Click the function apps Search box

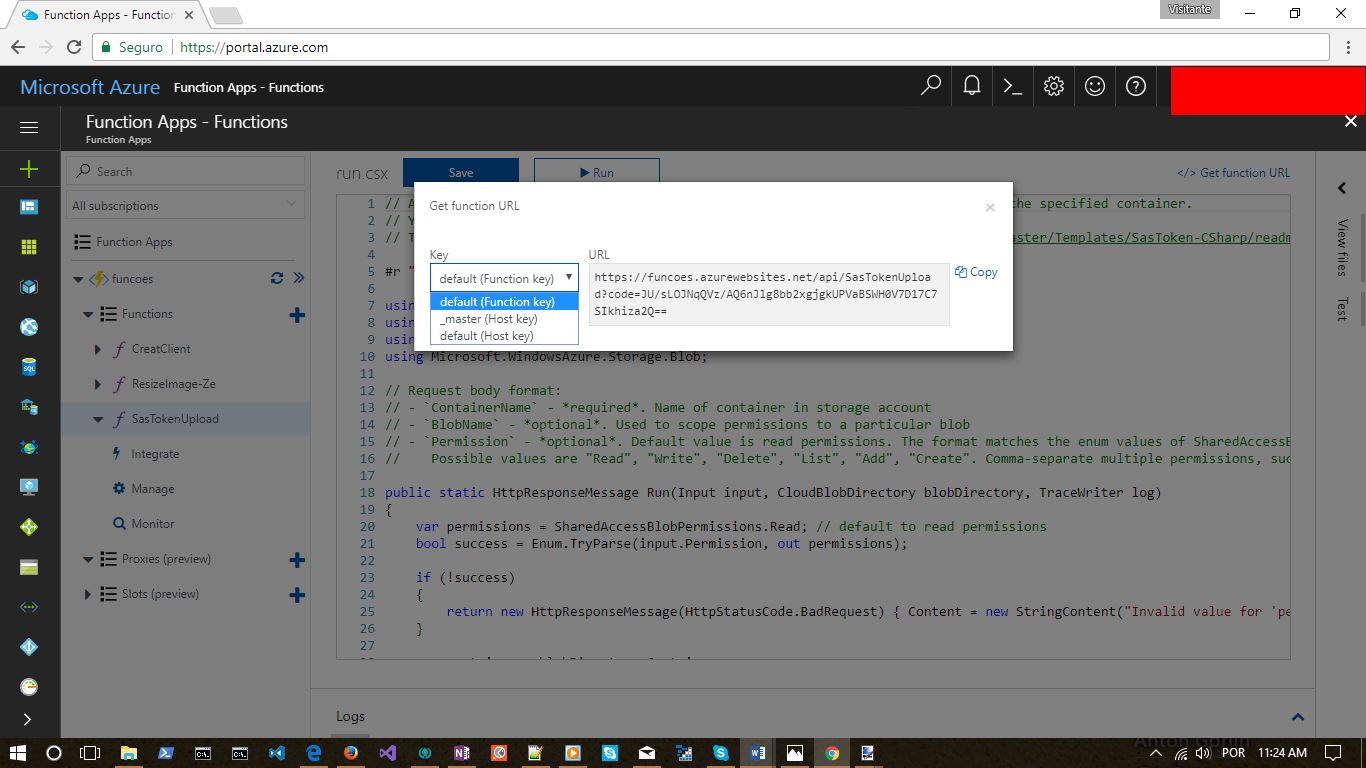186,171
